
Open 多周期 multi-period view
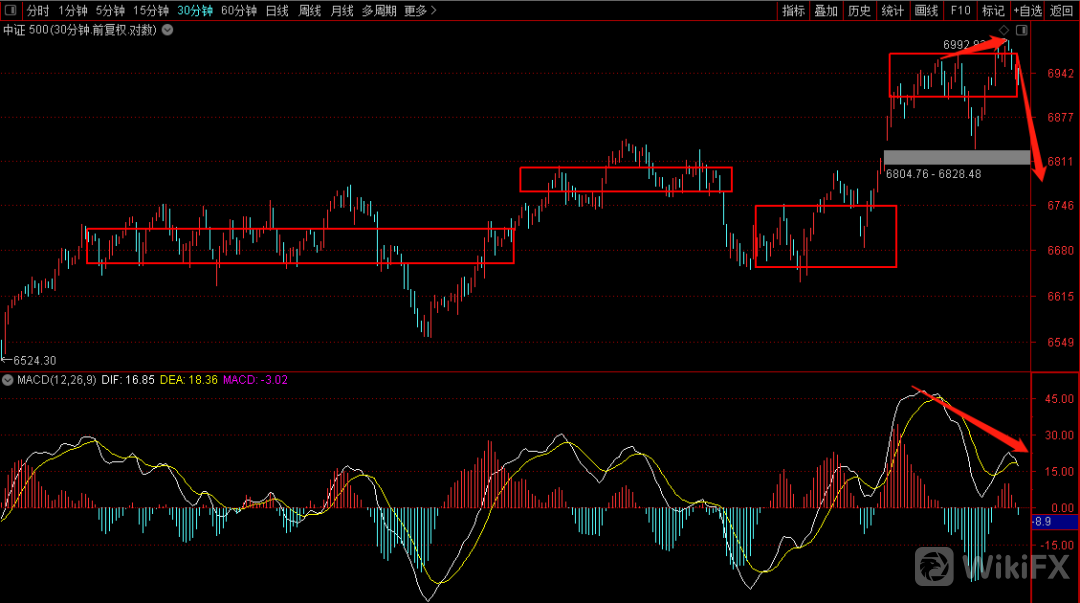pyautogui.click(x=379, y=11)
